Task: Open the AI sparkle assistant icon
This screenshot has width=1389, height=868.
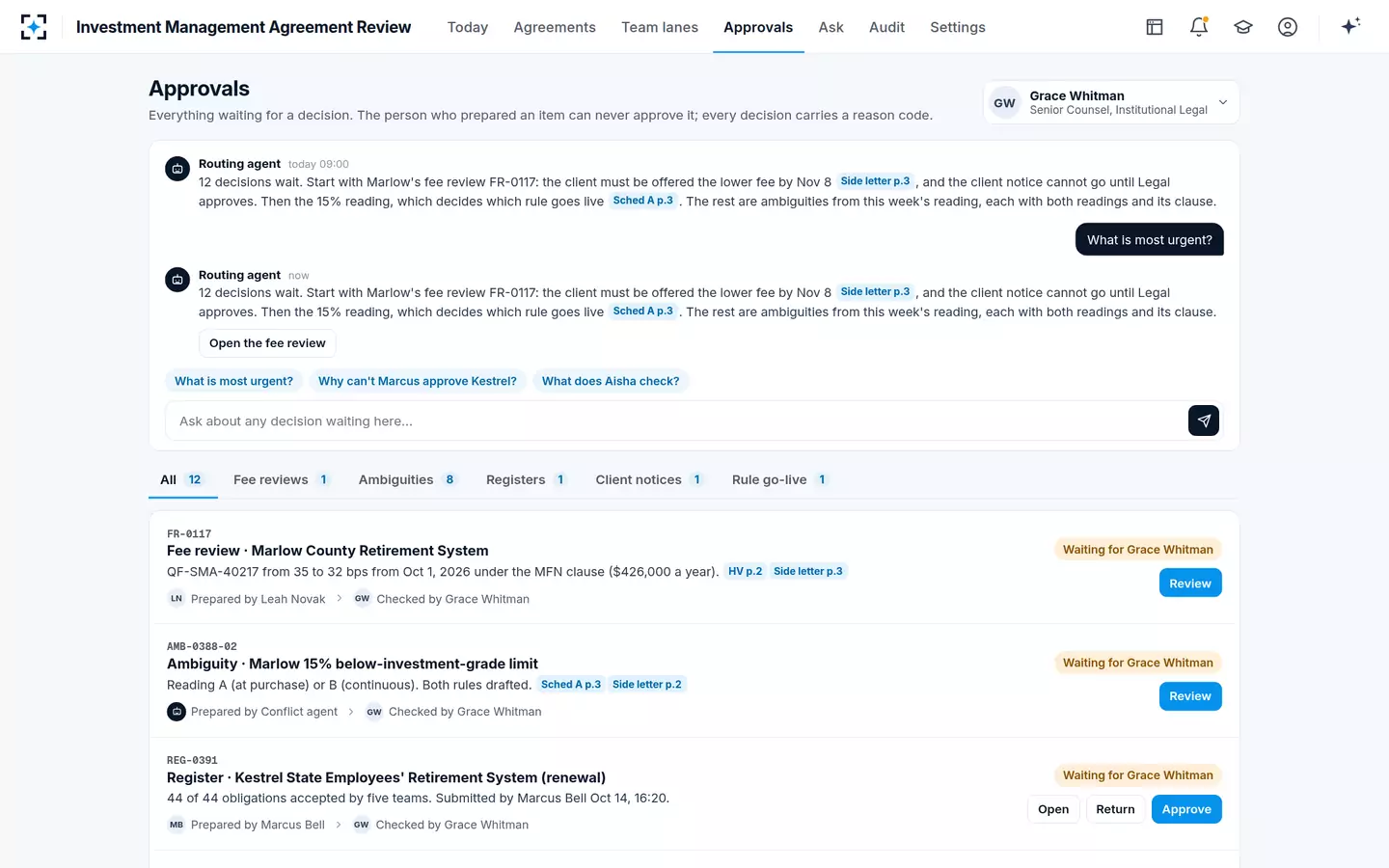Action: click(x=1350, y=26)
